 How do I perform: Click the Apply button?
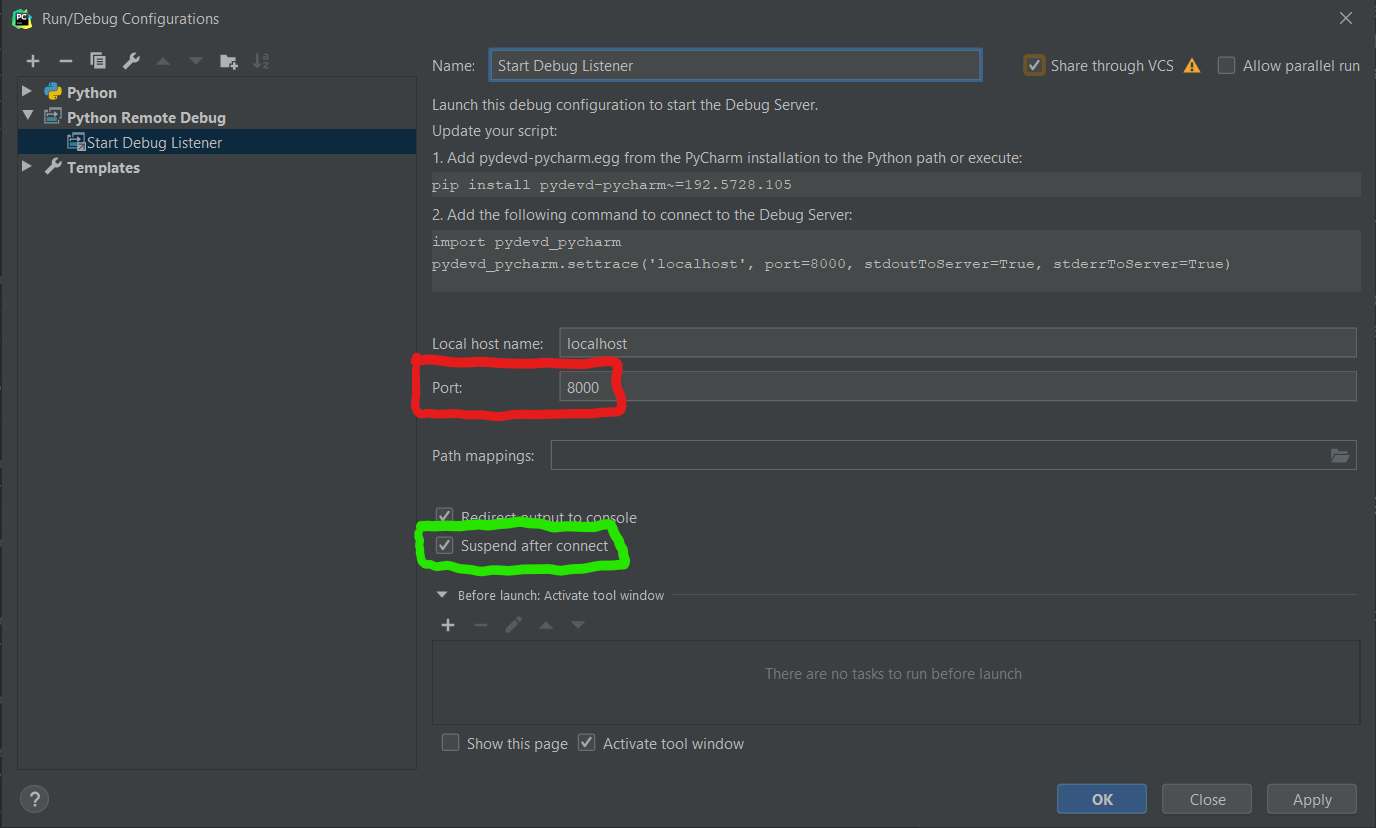click(1312, 799)
